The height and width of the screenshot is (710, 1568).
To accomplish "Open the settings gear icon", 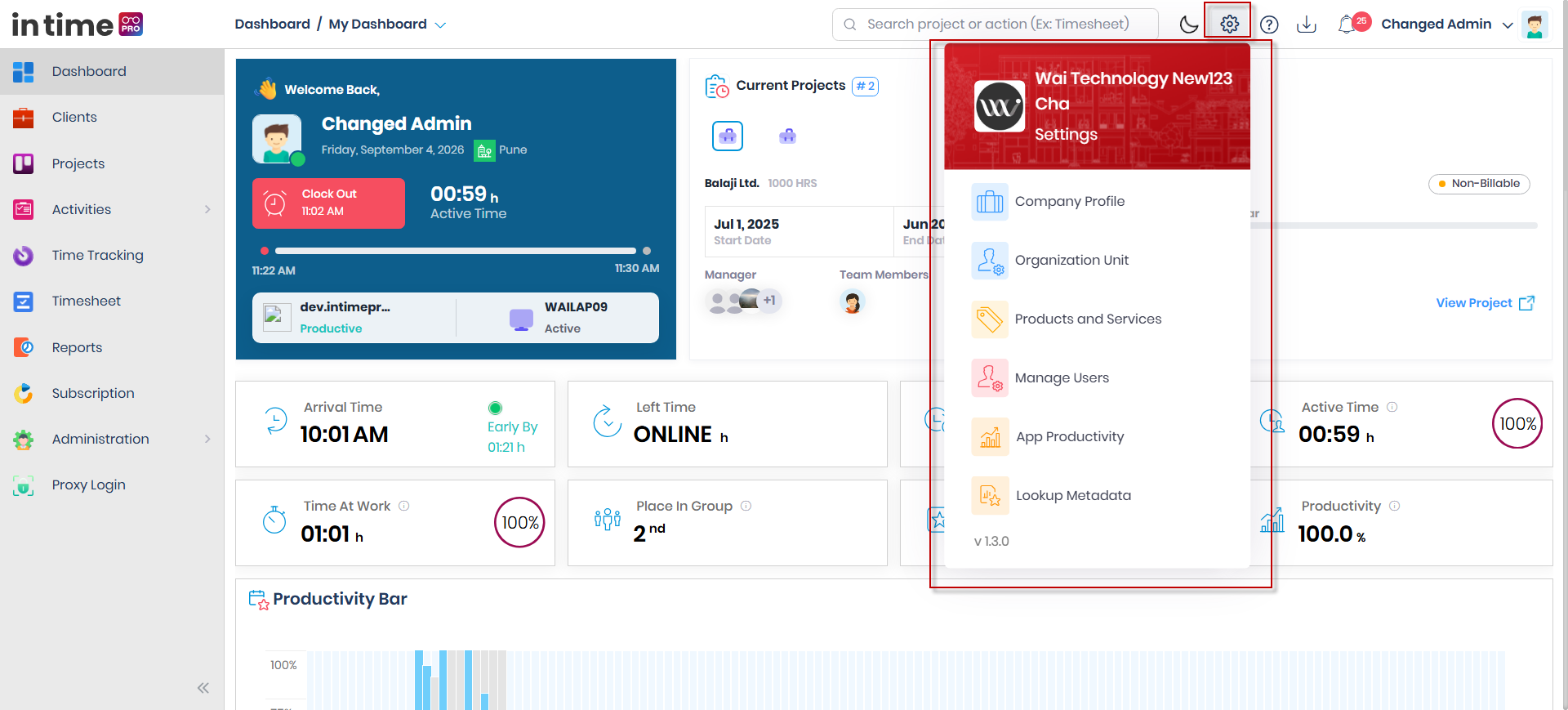I will click(1229, 24).
